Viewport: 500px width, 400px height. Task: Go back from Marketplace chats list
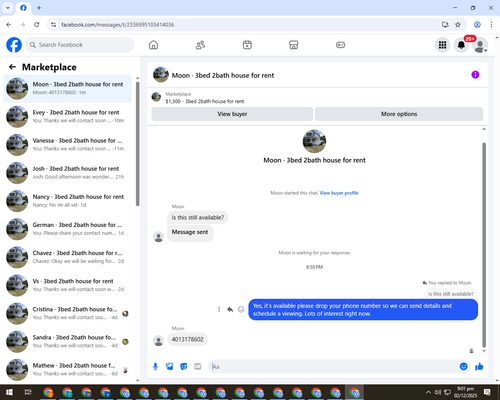[x=13, y=67]
